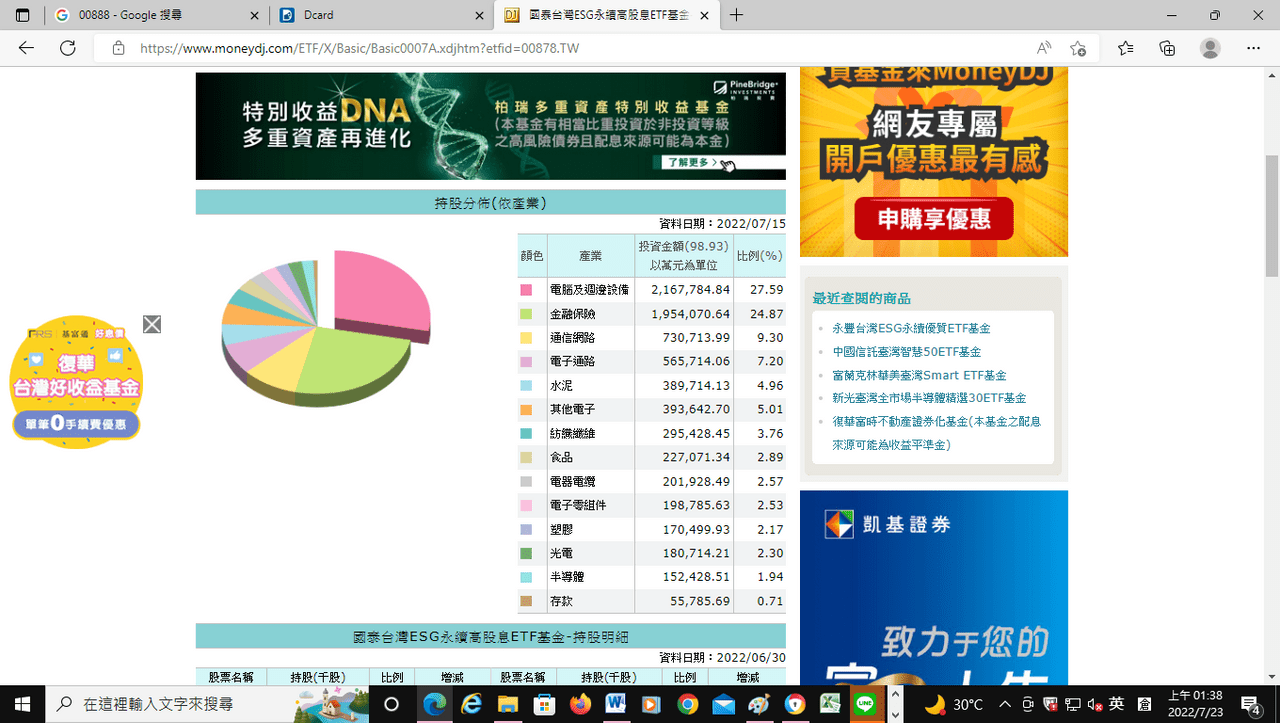
Task: Open link 中國信託臺灣智慧50ETF基金
Action: (x=907, y=352)
